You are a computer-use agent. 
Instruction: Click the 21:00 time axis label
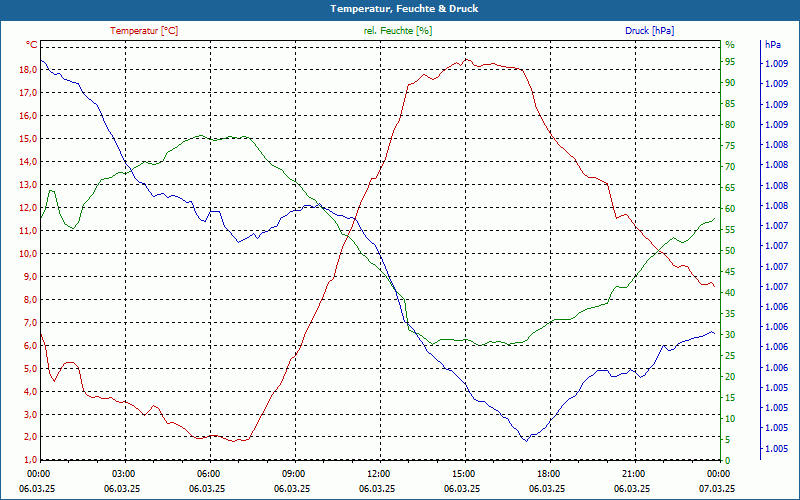[633, 474]
